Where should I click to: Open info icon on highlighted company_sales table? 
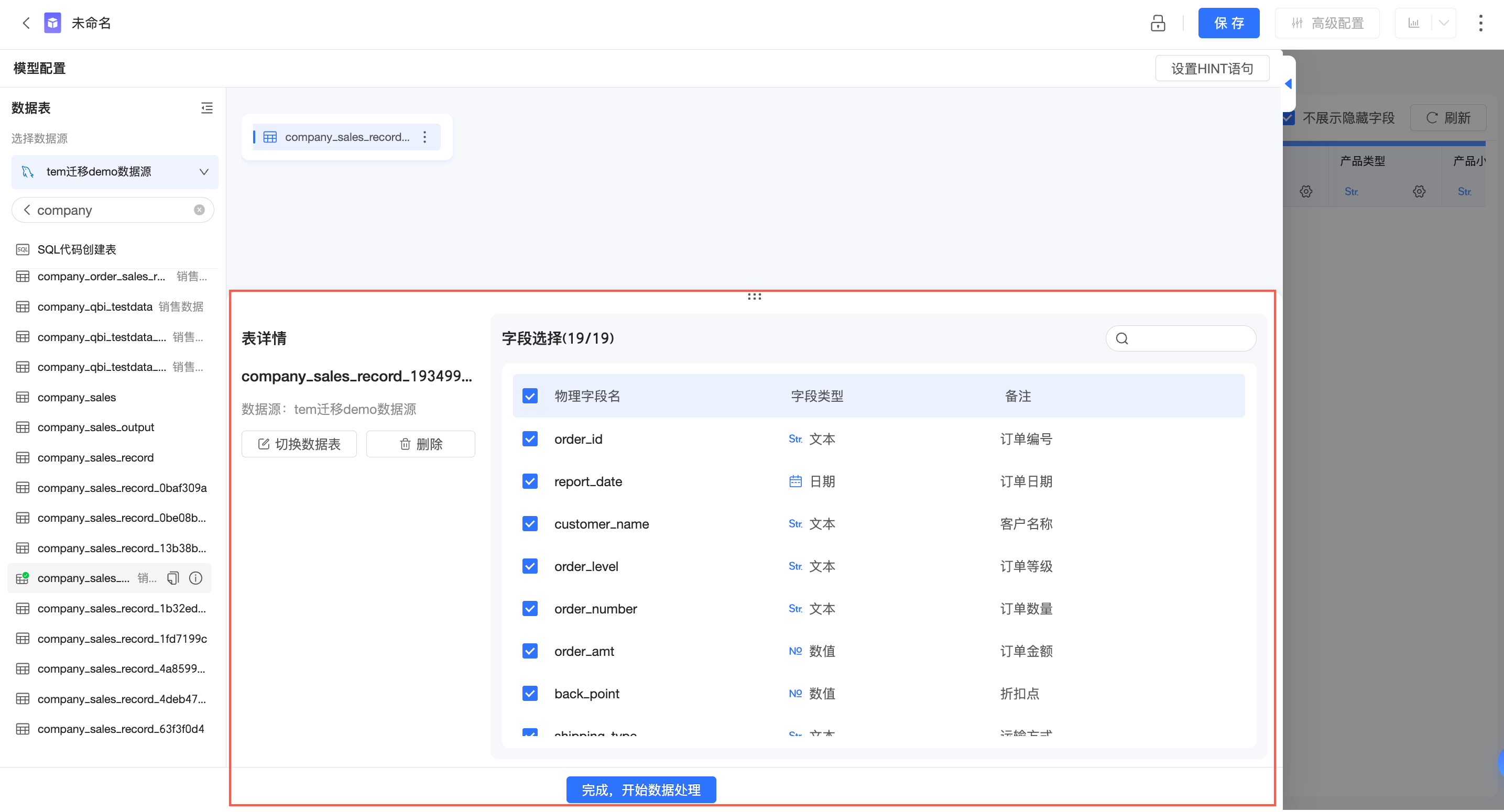coord(195,578)
